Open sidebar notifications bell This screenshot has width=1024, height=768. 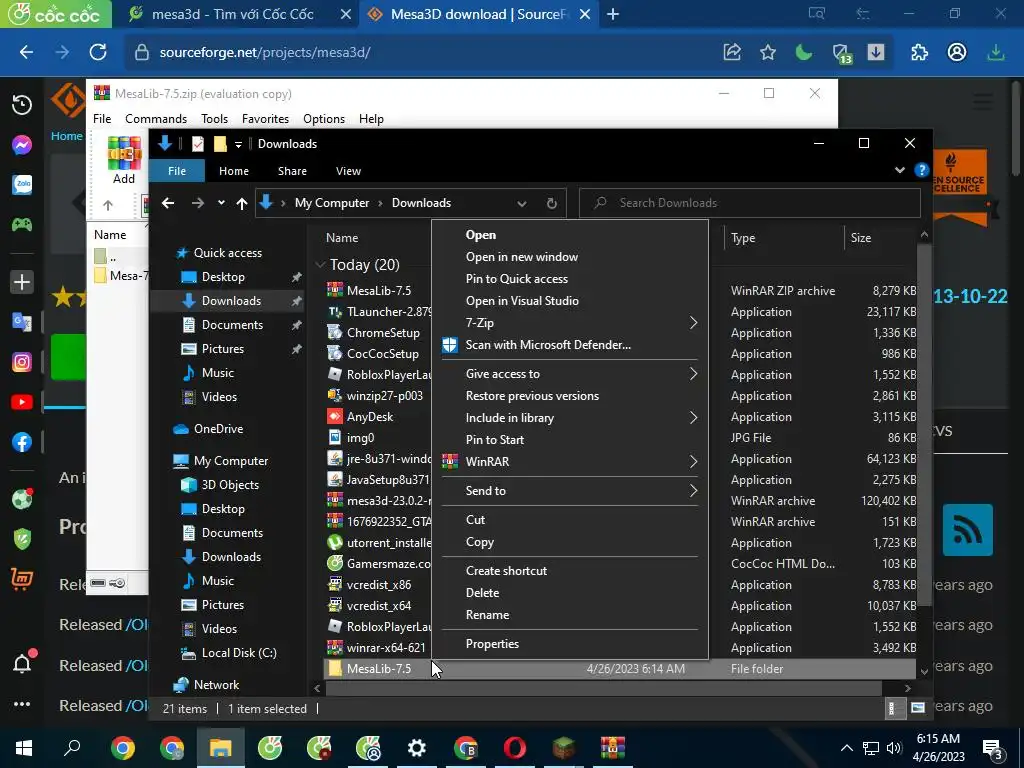22,664
